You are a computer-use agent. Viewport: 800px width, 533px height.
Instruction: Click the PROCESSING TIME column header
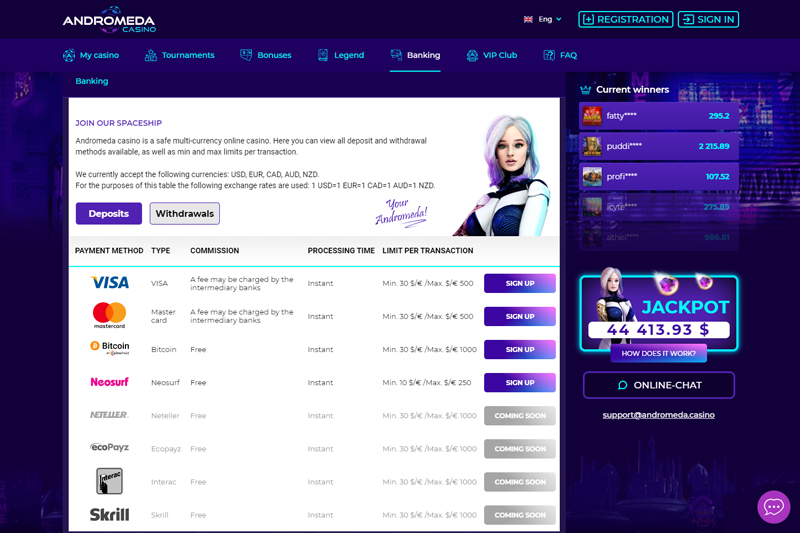click(x=341, y=250)
